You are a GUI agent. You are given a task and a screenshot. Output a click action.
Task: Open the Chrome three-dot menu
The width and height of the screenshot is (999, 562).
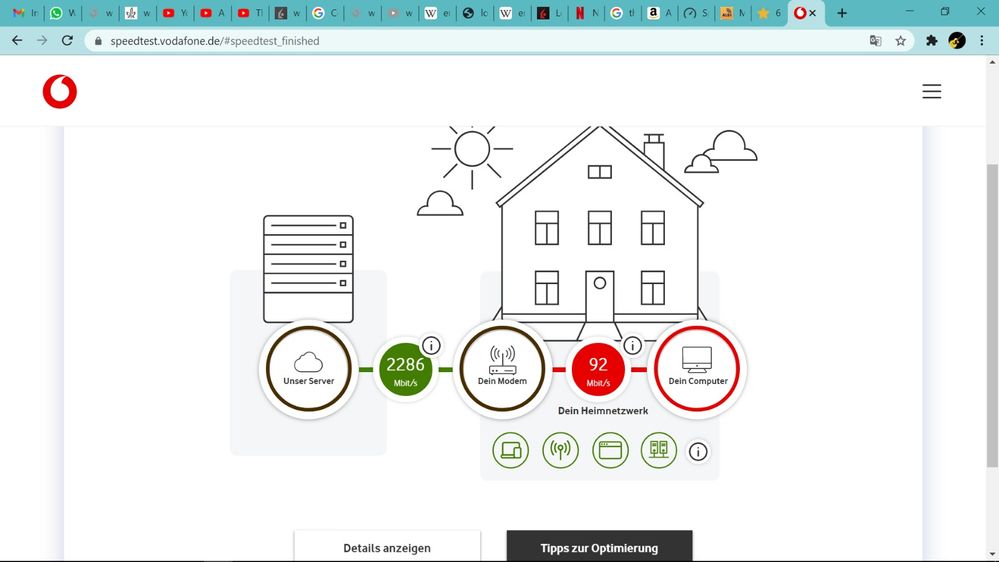982,41
